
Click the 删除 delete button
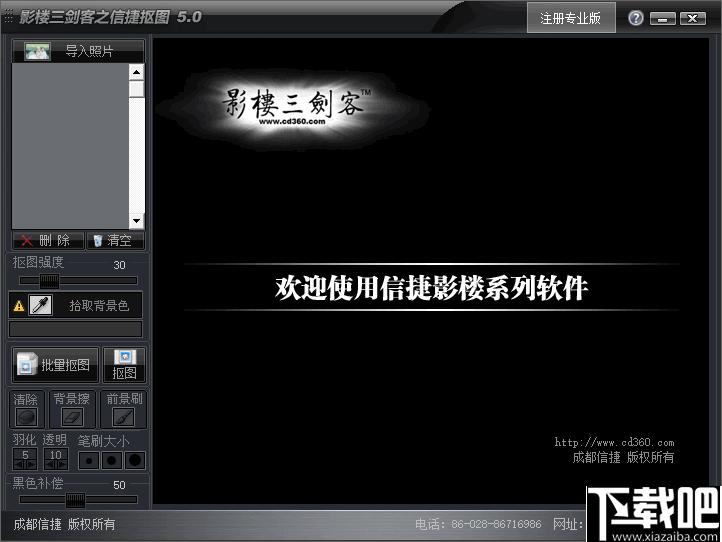(48, 240)
